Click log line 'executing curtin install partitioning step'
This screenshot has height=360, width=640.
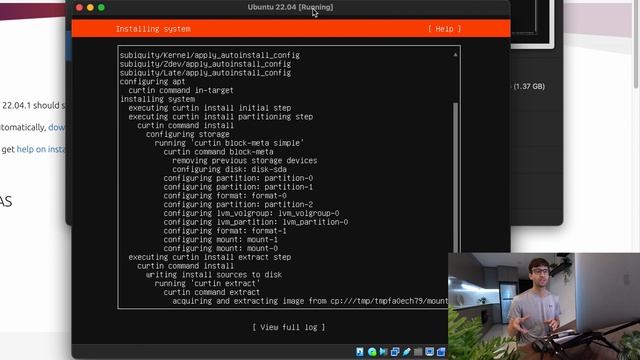tap(221, 117)
